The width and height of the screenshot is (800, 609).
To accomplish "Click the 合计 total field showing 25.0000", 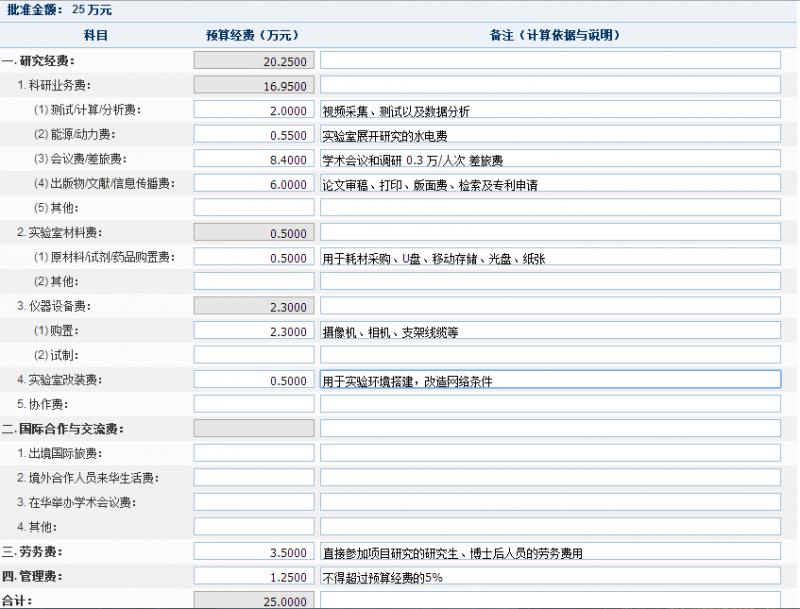I will [x=254, y=600].
